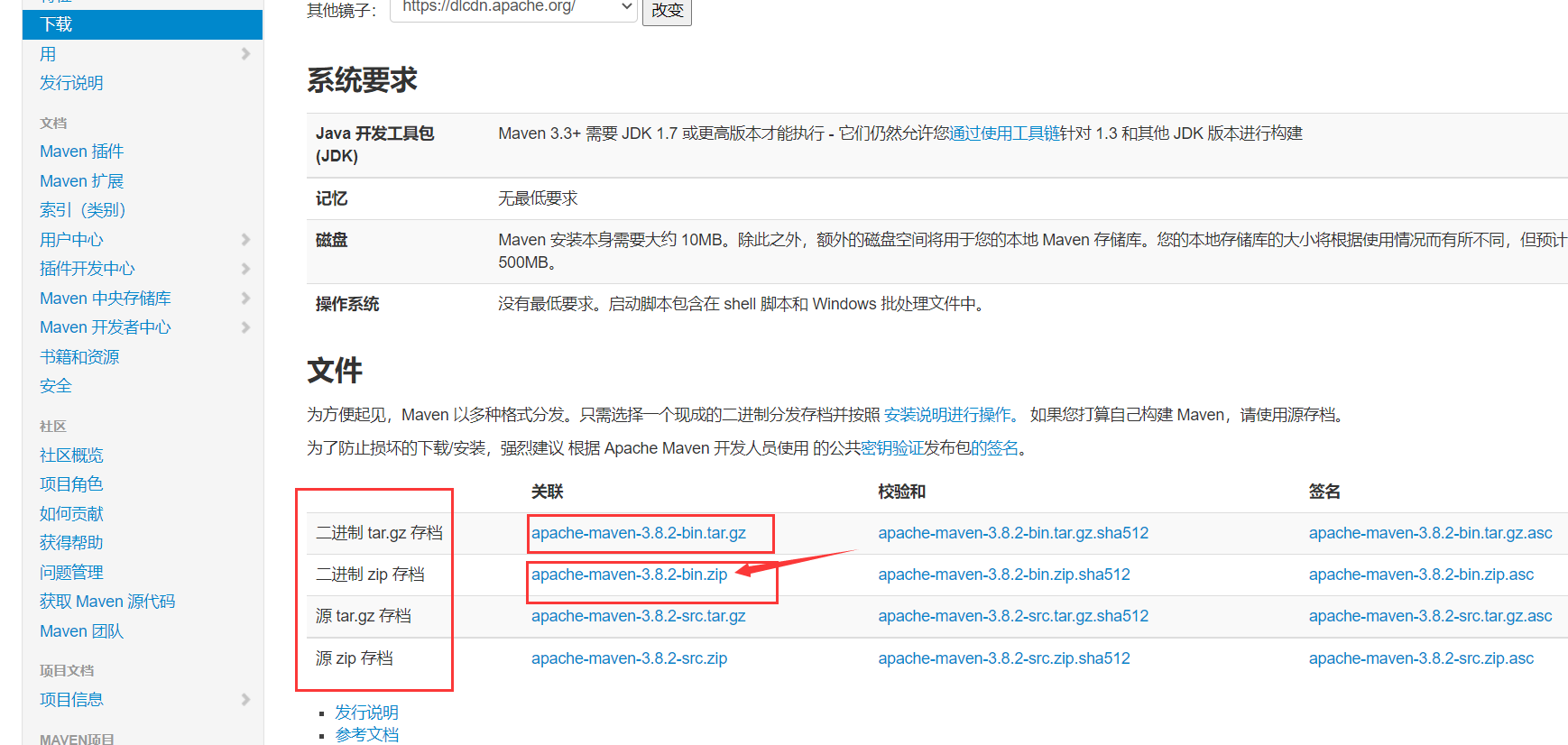This screenshot has width=1568, height=745.
Task: Download apache-maven-3.8.2-bin.zip
Action: tap(629, 575)
